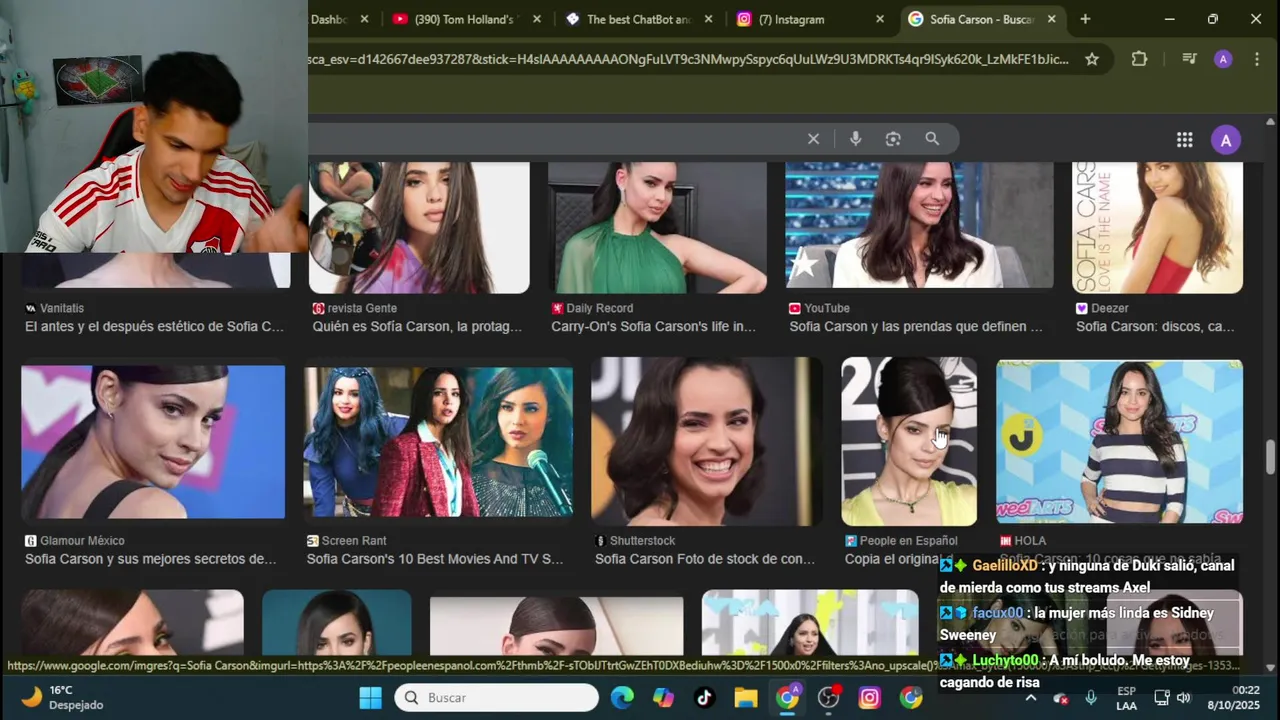
Task: Open 'Sofia Carson y sus mejores secretos' link
Action: point(151,559)
